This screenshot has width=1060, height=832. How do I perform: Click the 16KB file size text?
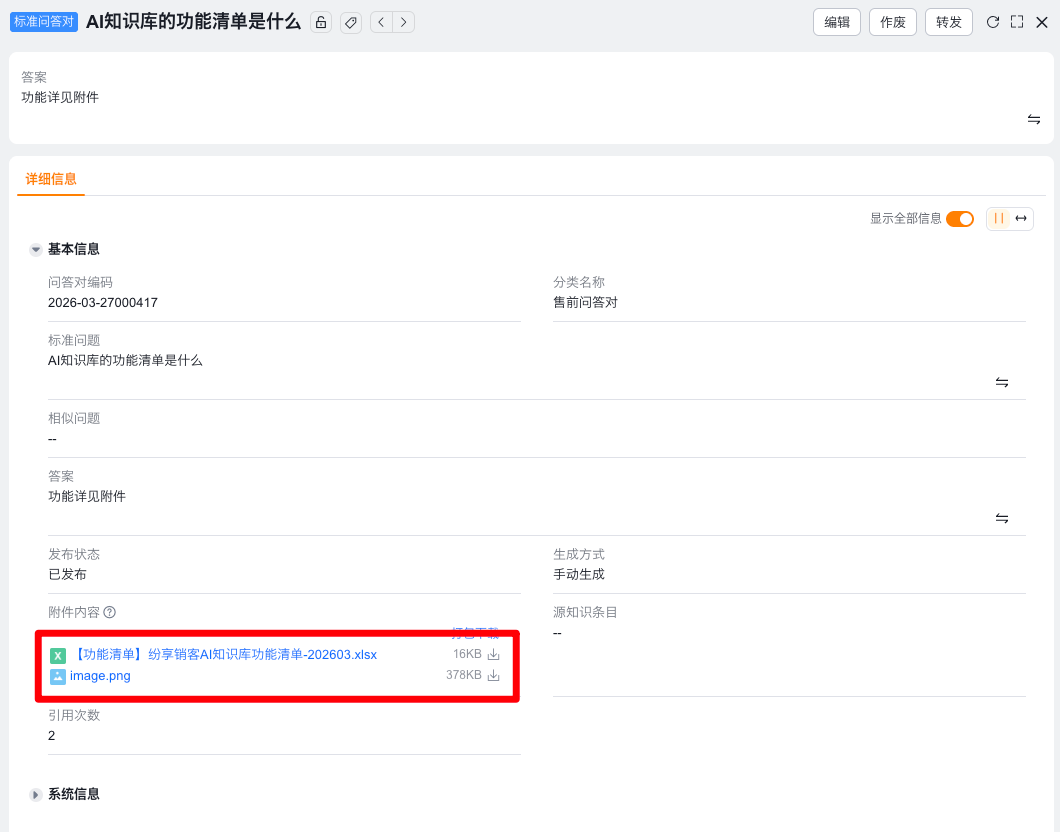(467, 654)
